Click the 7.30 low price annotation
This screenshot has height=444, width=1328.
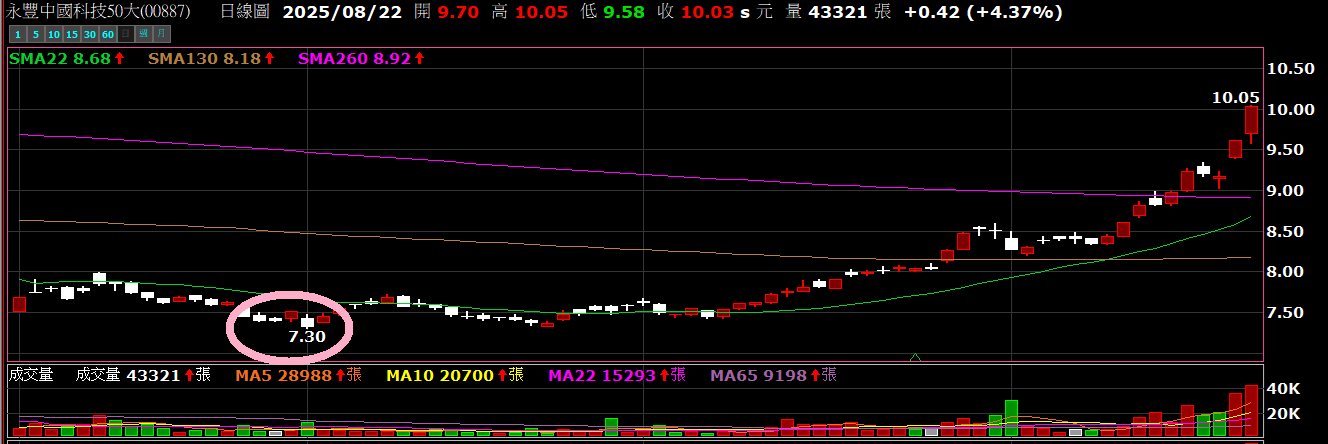click(306, 337)
